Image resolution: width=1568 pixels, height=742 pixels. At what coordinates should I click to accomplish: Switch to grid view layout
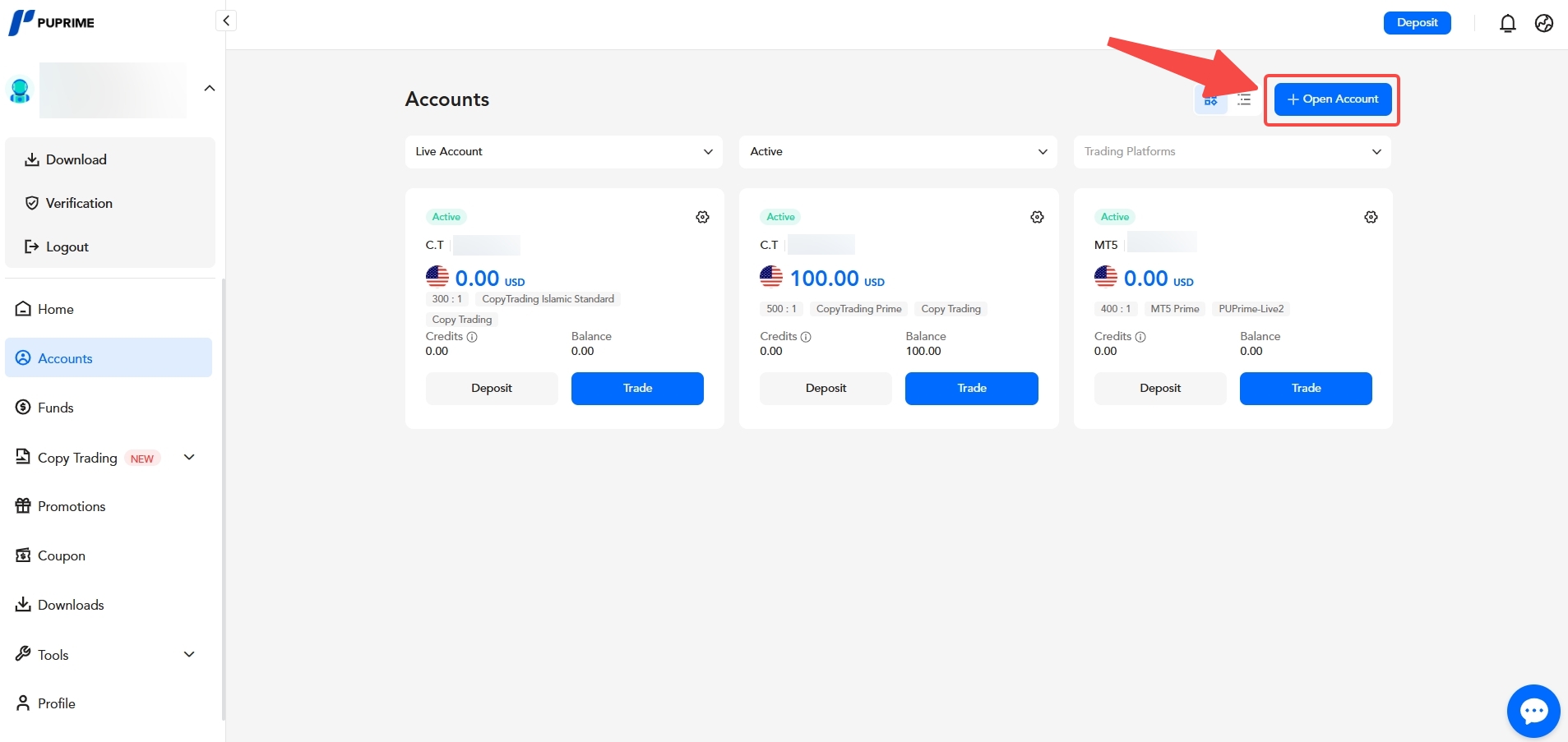coord(1210,100)
